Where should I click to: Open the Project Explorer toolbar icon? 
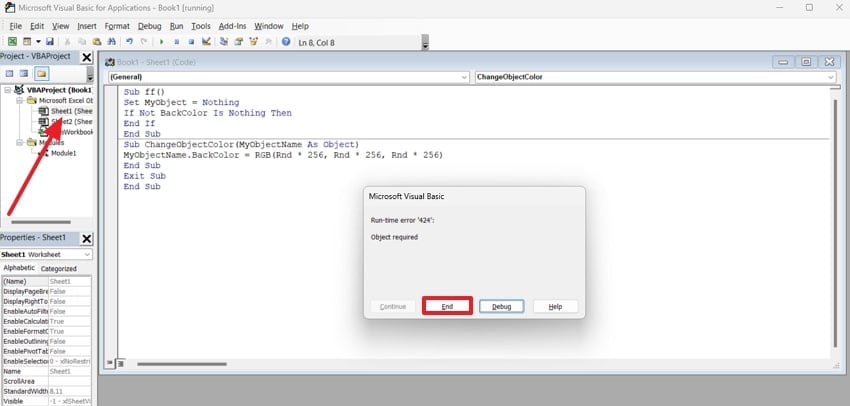click(223, 42)
